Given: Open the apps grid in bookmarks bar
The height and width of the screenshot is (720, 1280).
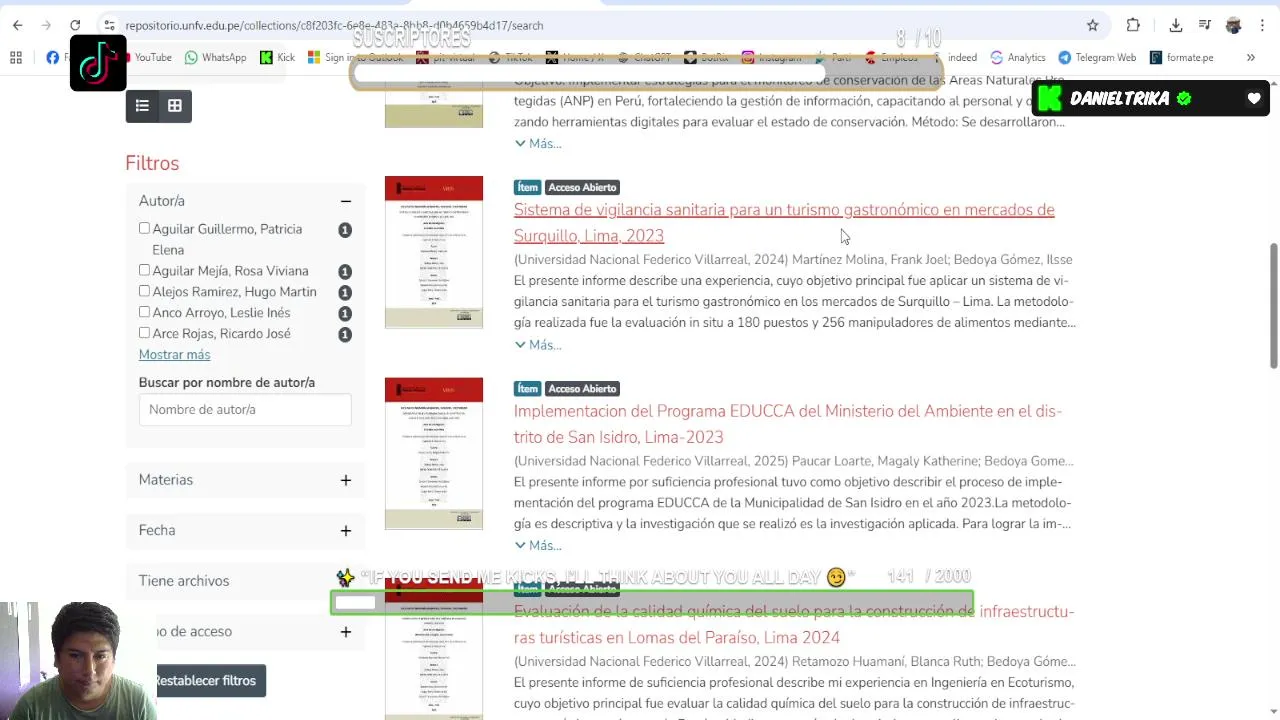Looking at the screenshot, I should 16,57.
